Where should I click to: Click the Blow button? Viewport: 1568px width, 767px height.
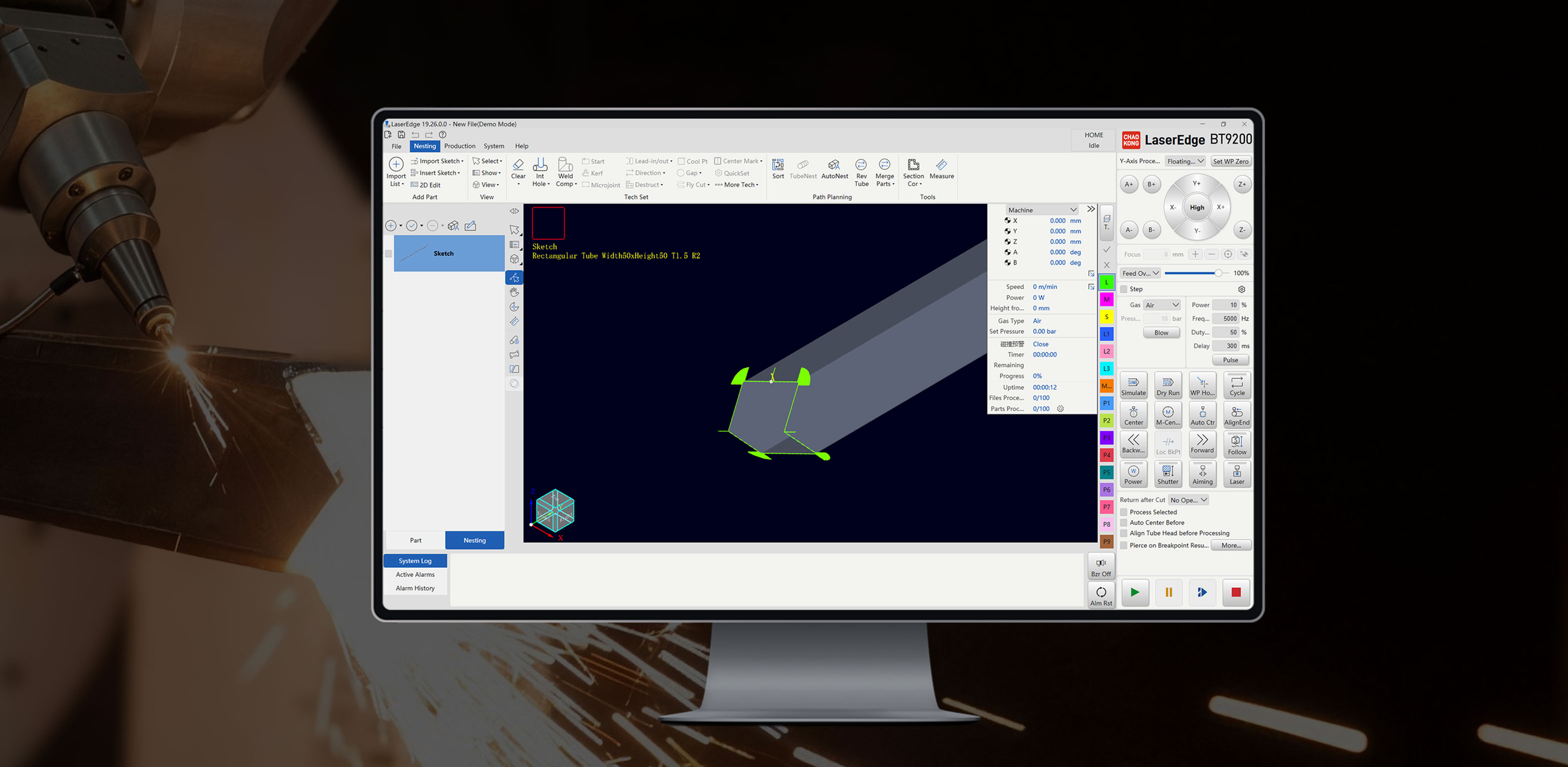[x=1161, y=333]
